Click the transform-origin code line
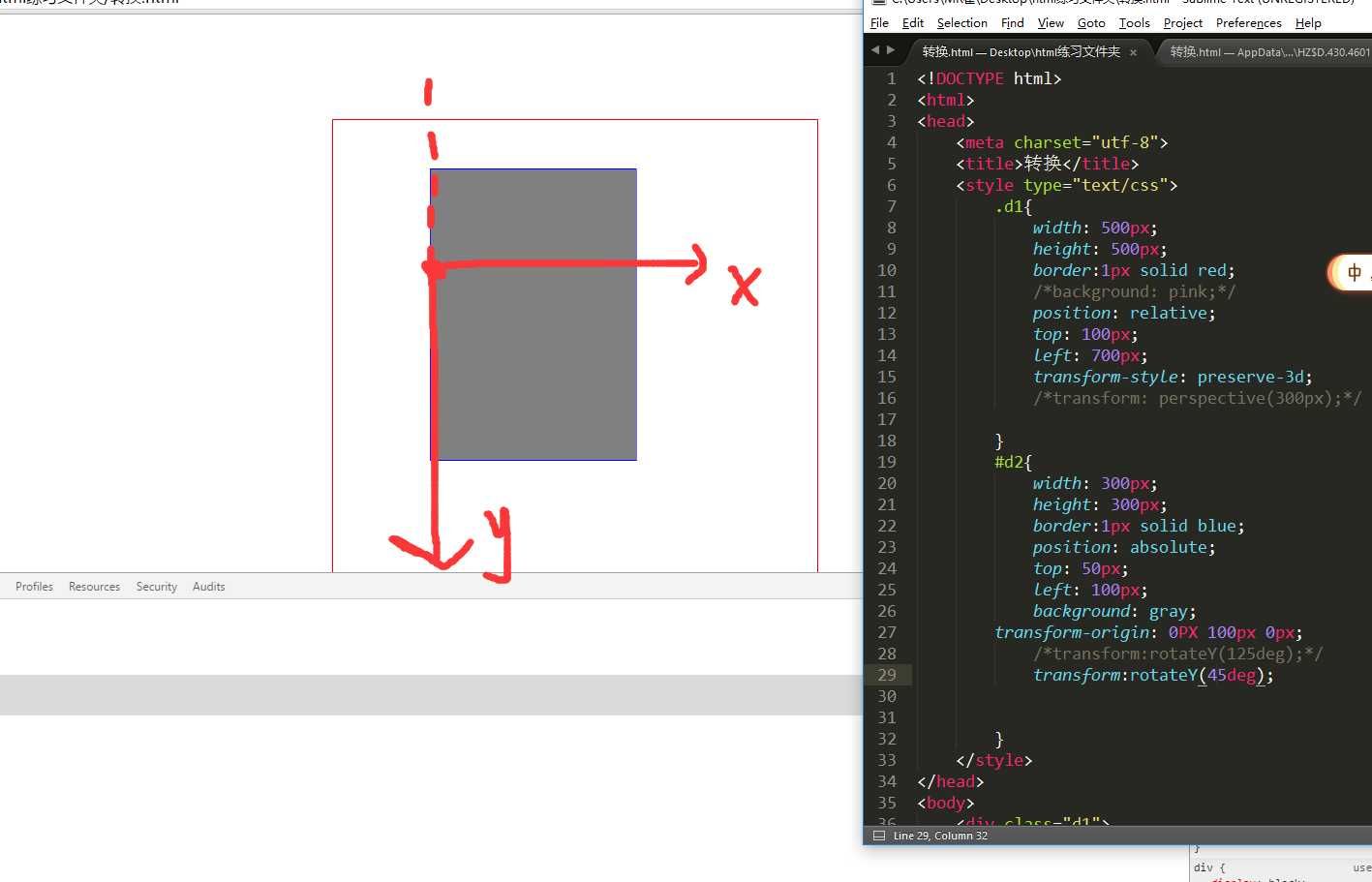Screen dimensions: 1372x882 [1148, 632]
